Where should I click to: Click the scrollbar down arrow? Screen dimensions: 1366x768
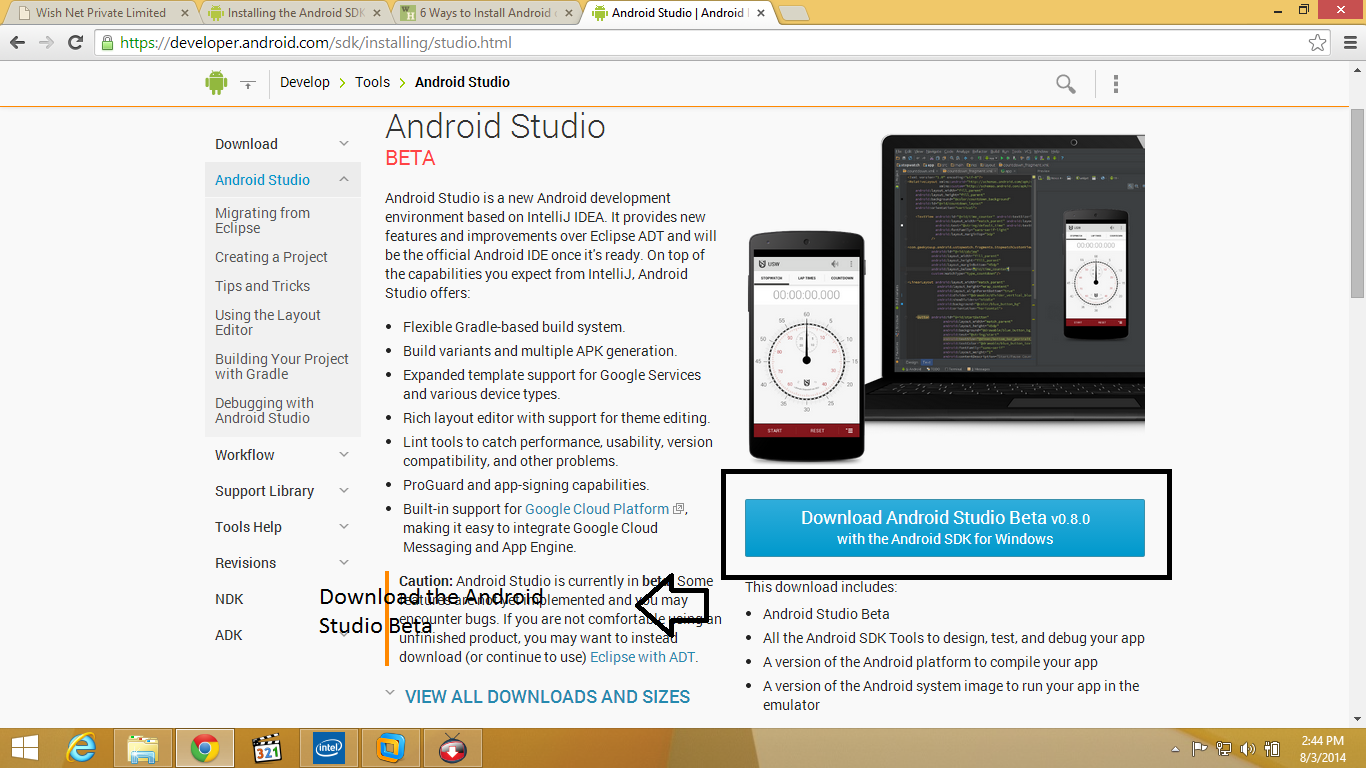tap(1357, 718)
